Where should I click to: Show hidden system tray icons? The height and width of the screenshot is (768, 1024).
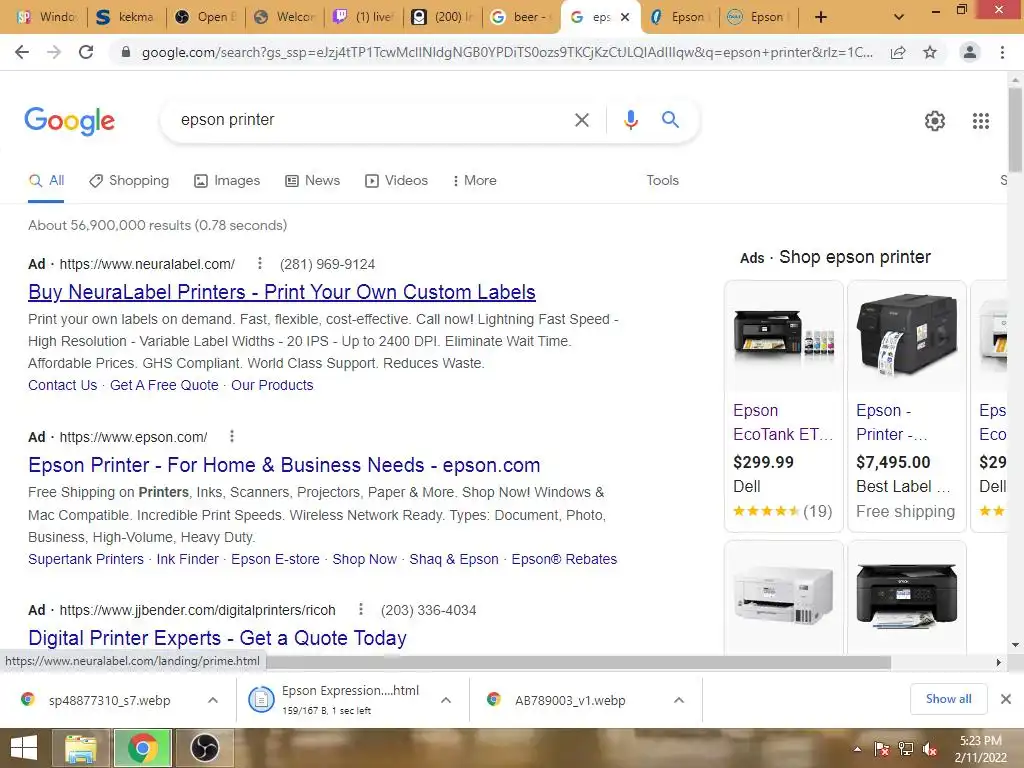click(857, 749)
